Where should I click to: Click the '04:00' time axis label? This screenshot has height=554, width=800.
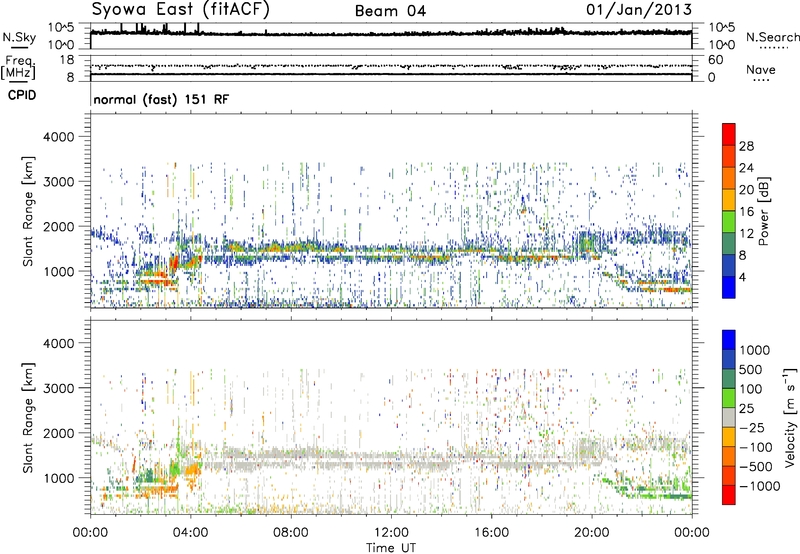tap(190, 533)
